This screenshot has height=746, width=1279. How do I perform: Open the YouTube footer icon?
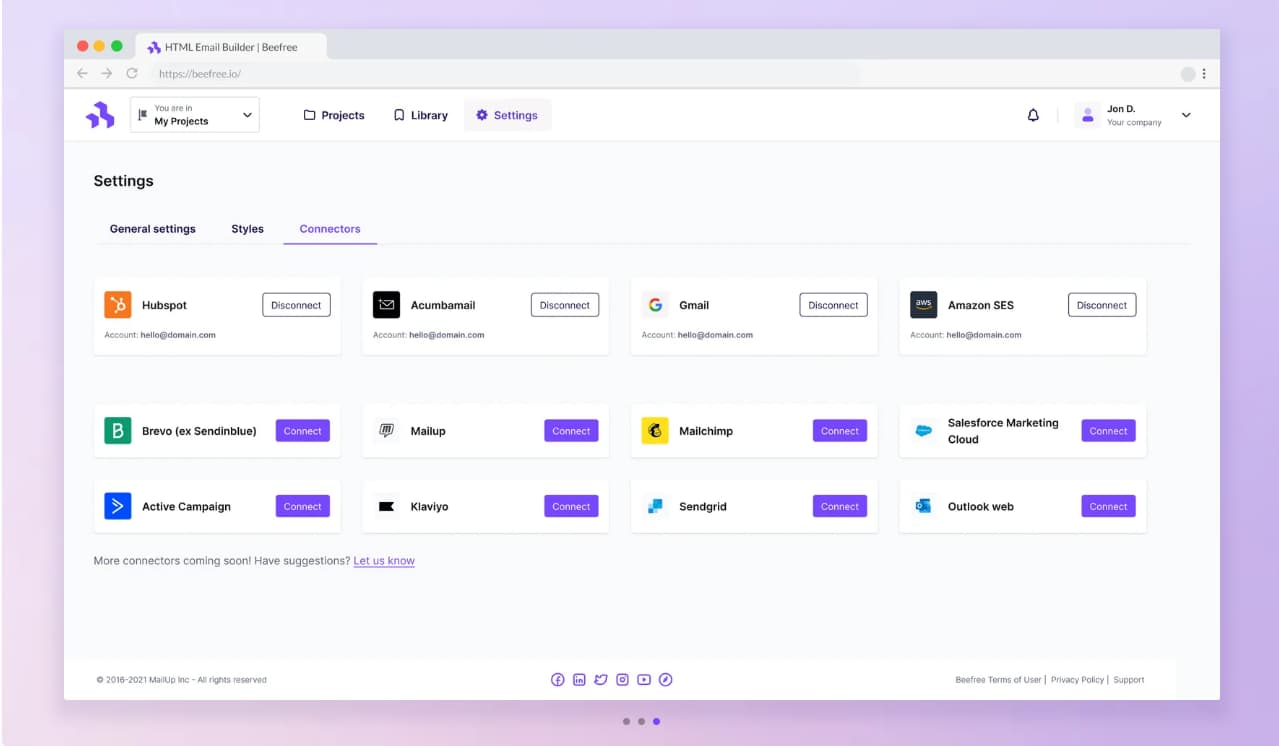pyautogui.click(x=644, y=680)
